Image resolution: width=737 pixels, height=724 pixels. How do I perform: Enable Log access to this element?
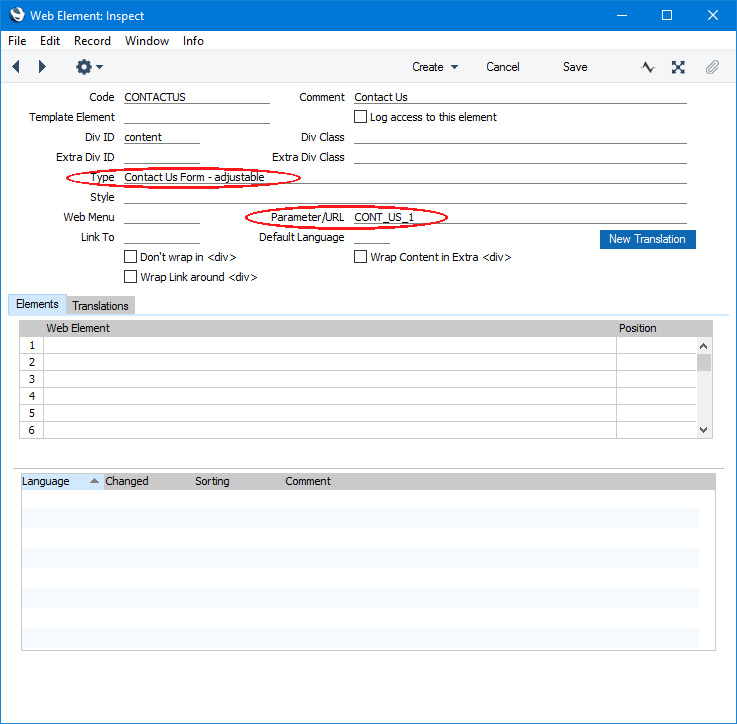click(x=360, y=117)
